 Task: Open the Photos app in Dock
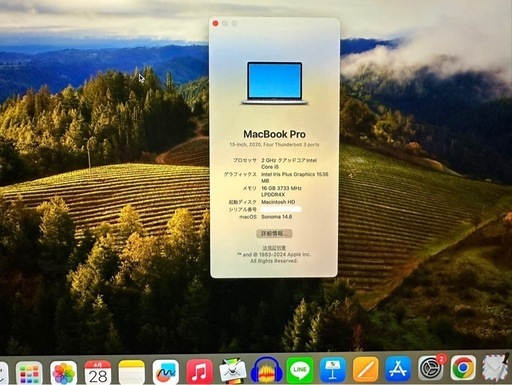tap(64, 372)
